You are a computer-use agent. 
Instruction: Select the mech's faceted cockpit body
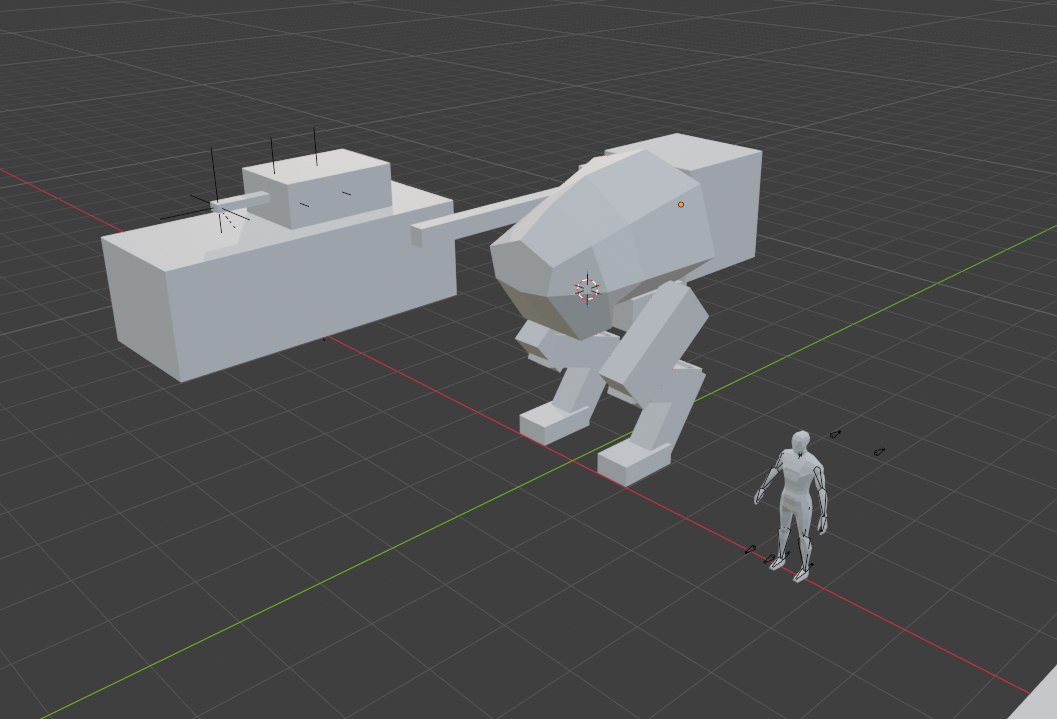pos(600,243)
